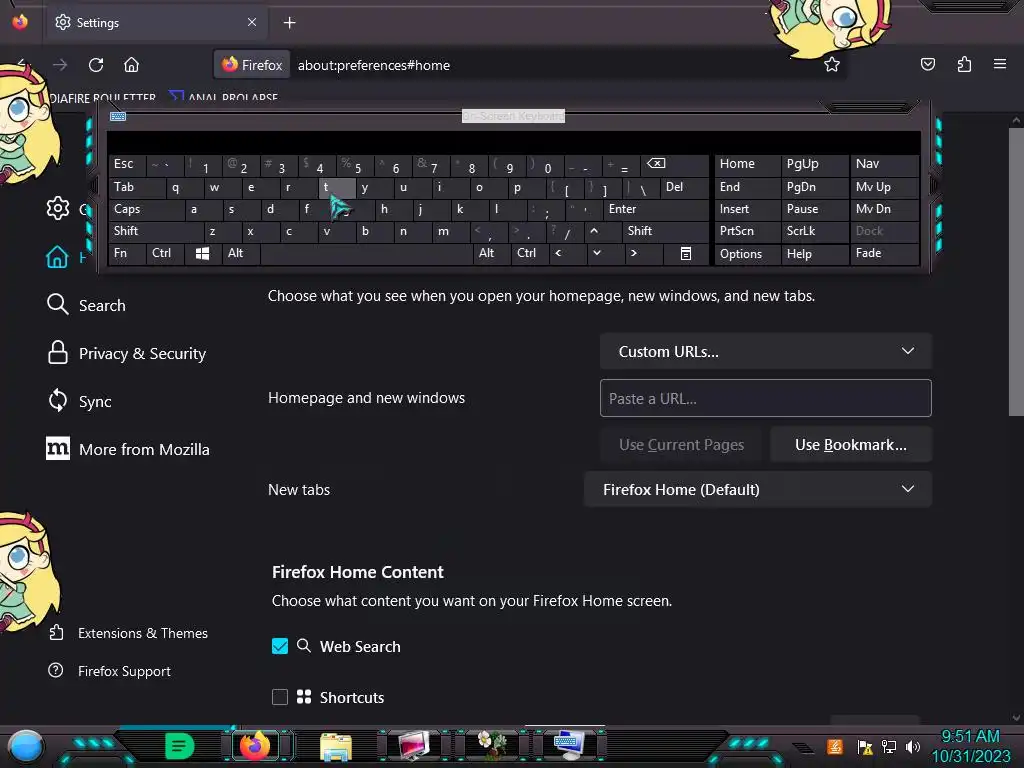Click the taskbar clock showing 9:51 AM
Image resolution: width=1024 pixels, height=768 pixels.
tap(970, 746)
